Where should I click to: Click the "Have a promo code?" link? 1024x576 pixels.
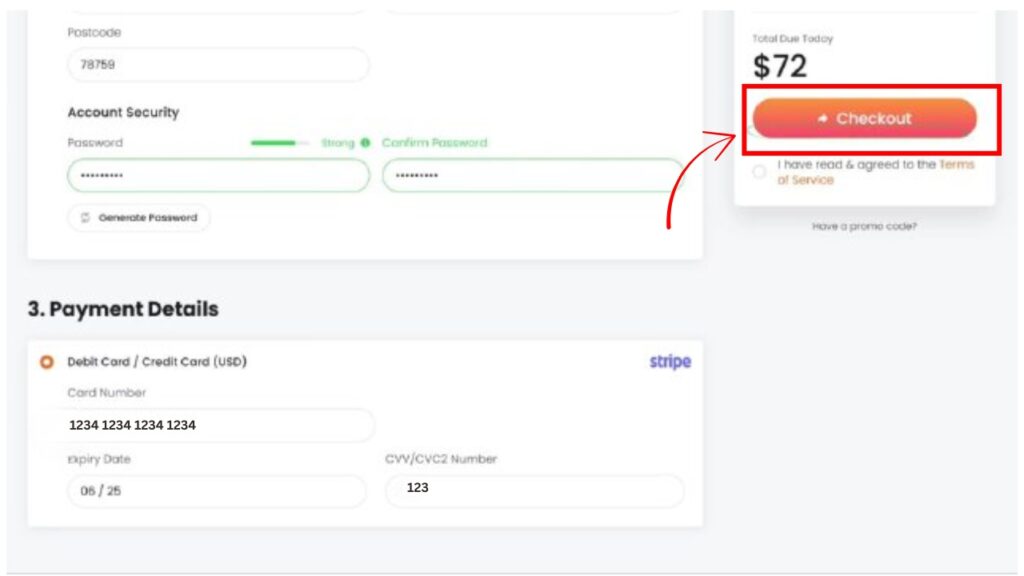864,226
